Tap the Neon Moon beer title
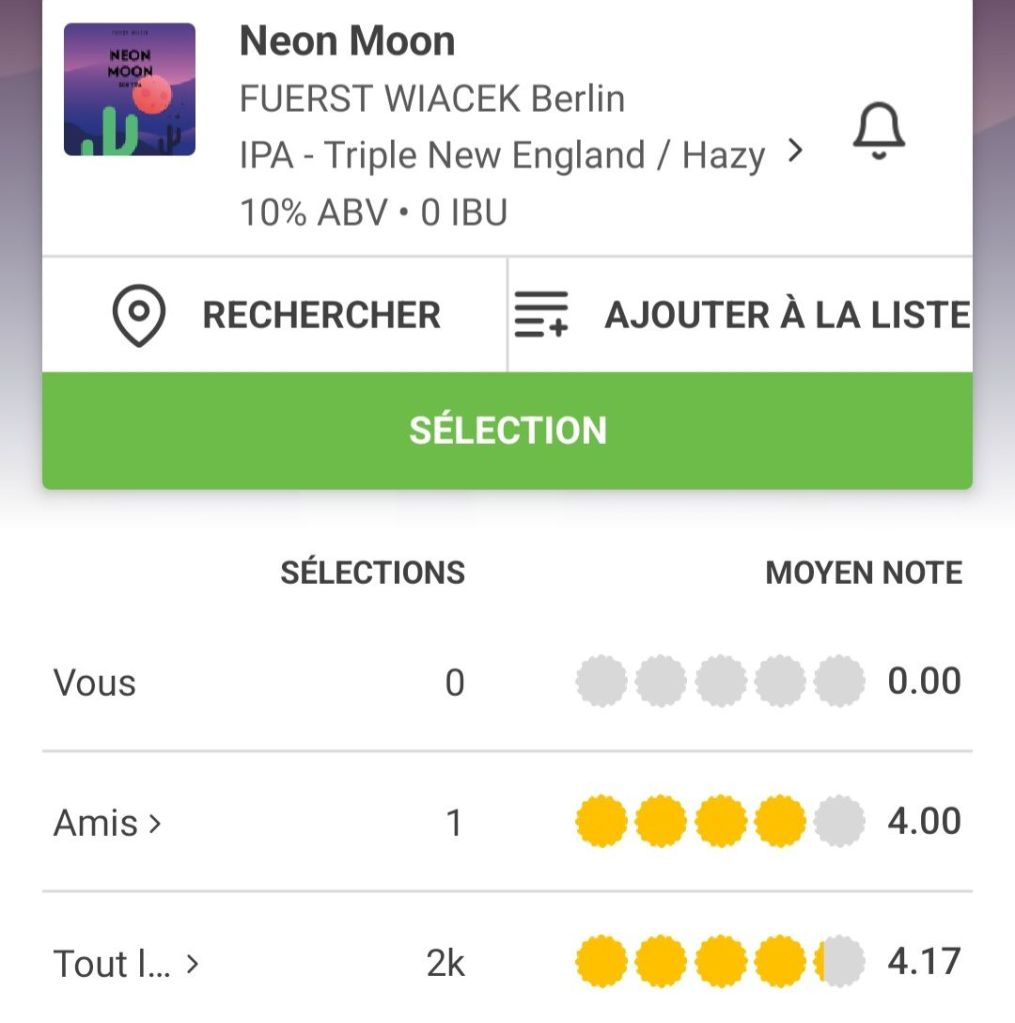The width and height of the screenshot is (1015, 1023). (347, 41)
